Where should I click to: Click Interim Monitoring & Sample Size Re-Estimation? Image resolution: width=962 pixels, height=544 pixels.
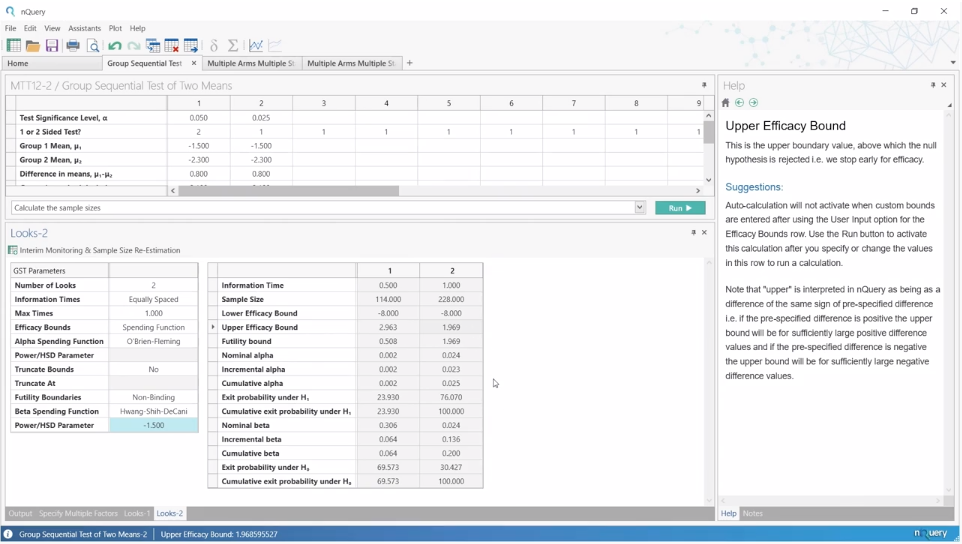click(x=99, y=251)
